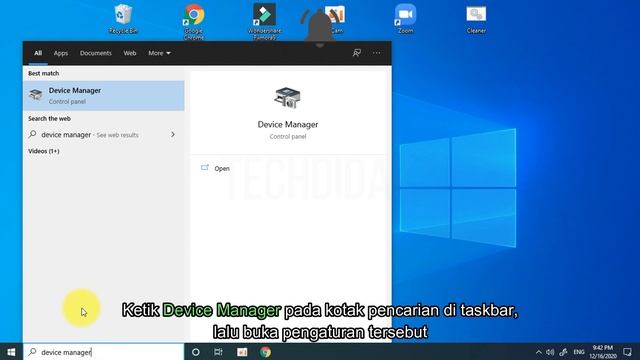Open Cortana from the taskbar
Viewport: 640px width, 360px height.
click(196, 352)
